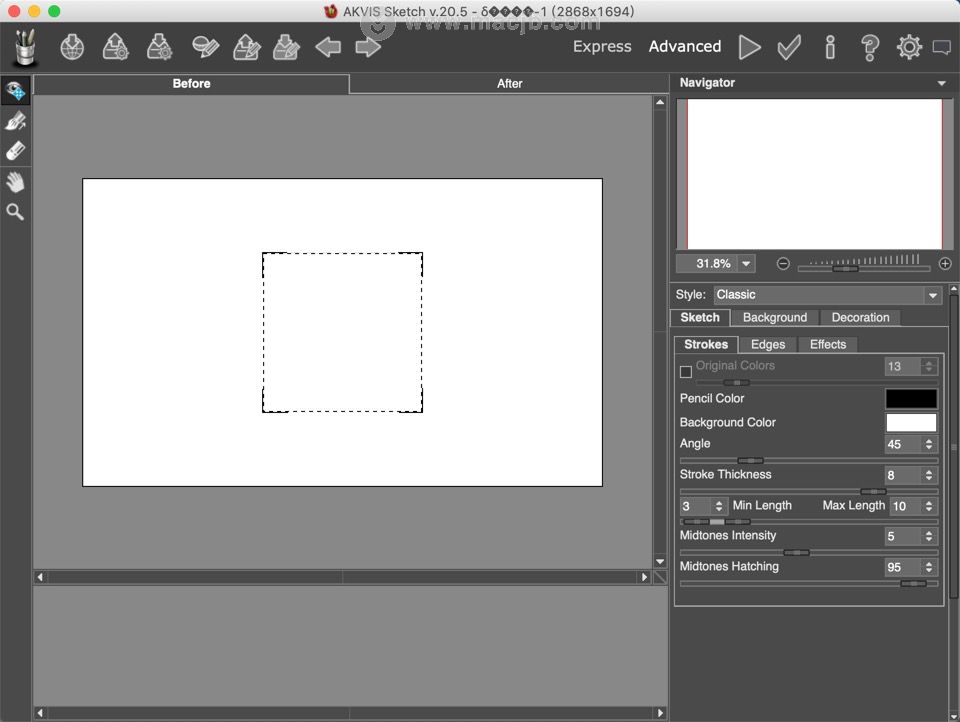
Task: Switch to the After tab
Action: point(509,83)
